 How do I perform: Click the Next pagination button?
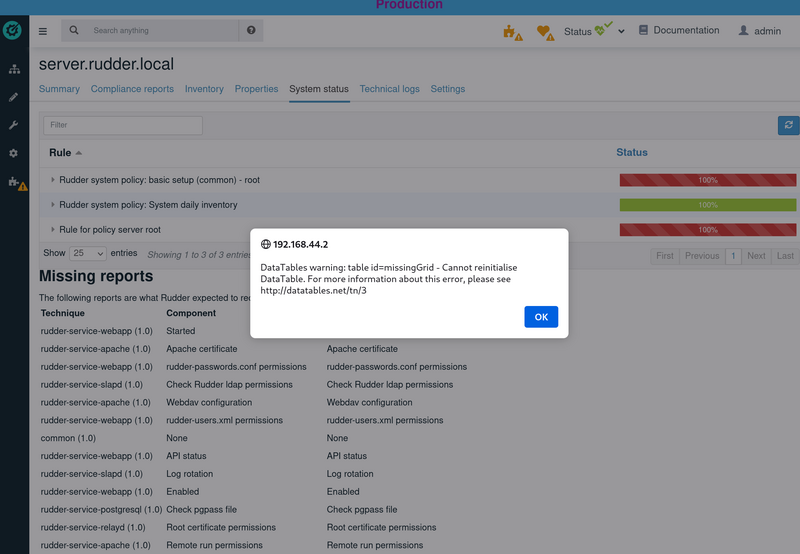tap(756, 256)
